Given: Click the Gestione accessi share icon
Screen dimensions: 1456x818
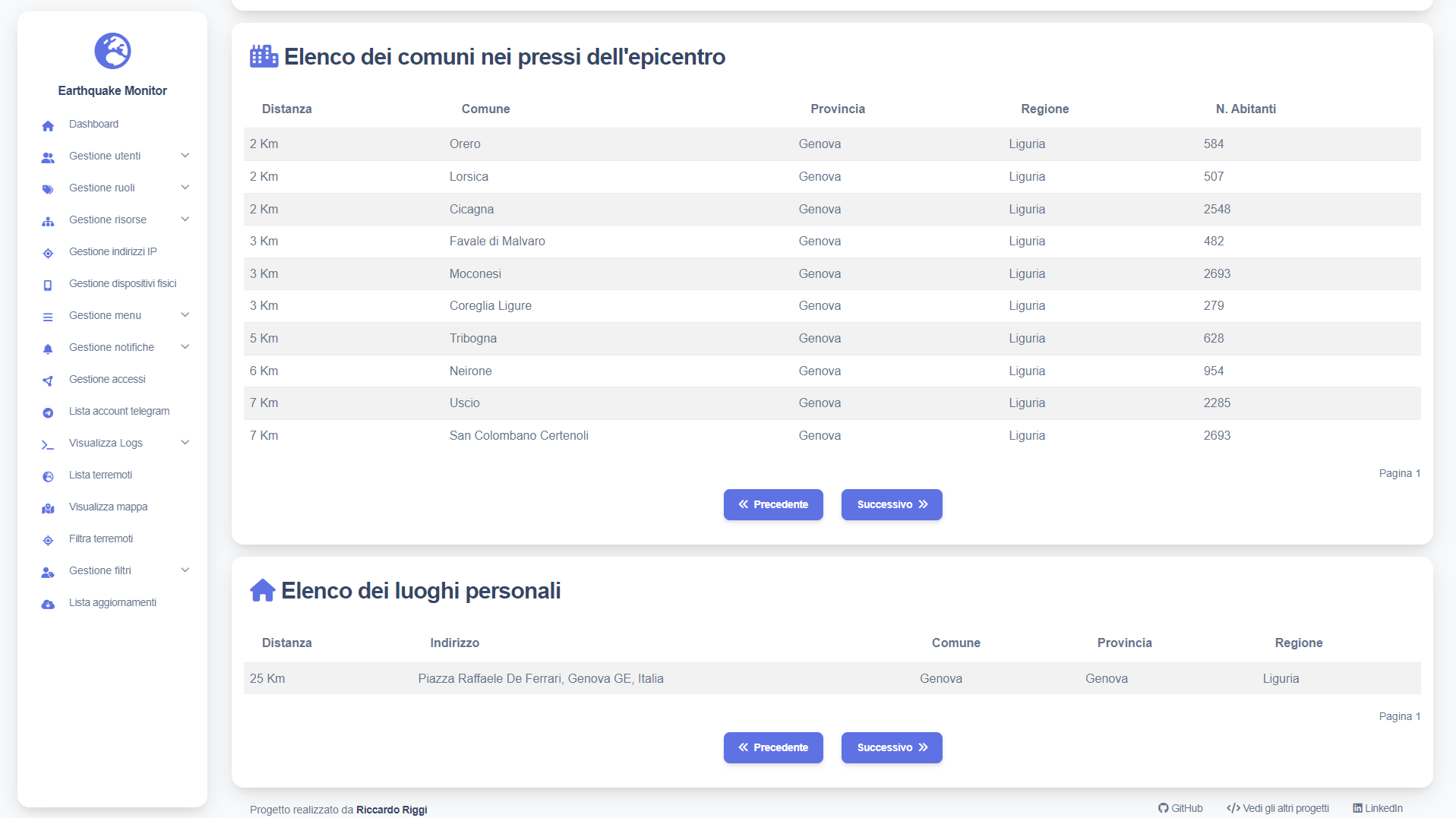Looking at the screenshot, I should point(48,381).
